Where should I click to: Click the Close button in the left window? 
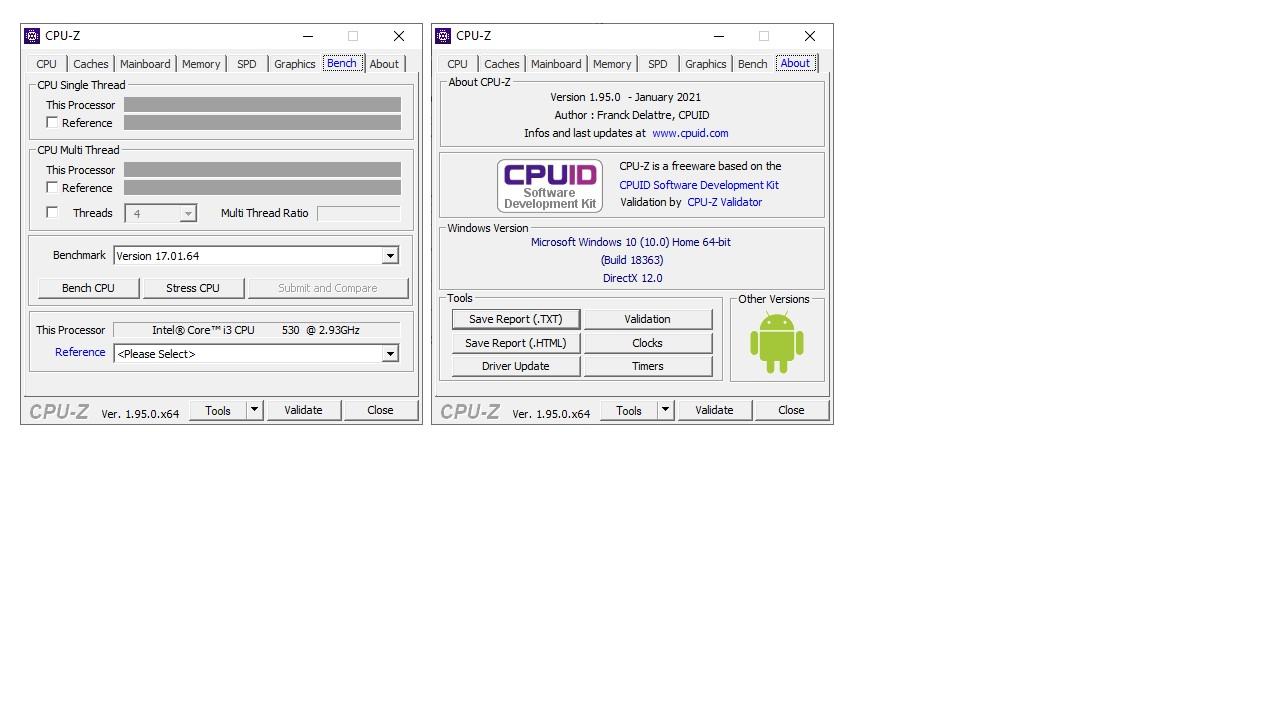pyautogui.click(x=380, y=410)
